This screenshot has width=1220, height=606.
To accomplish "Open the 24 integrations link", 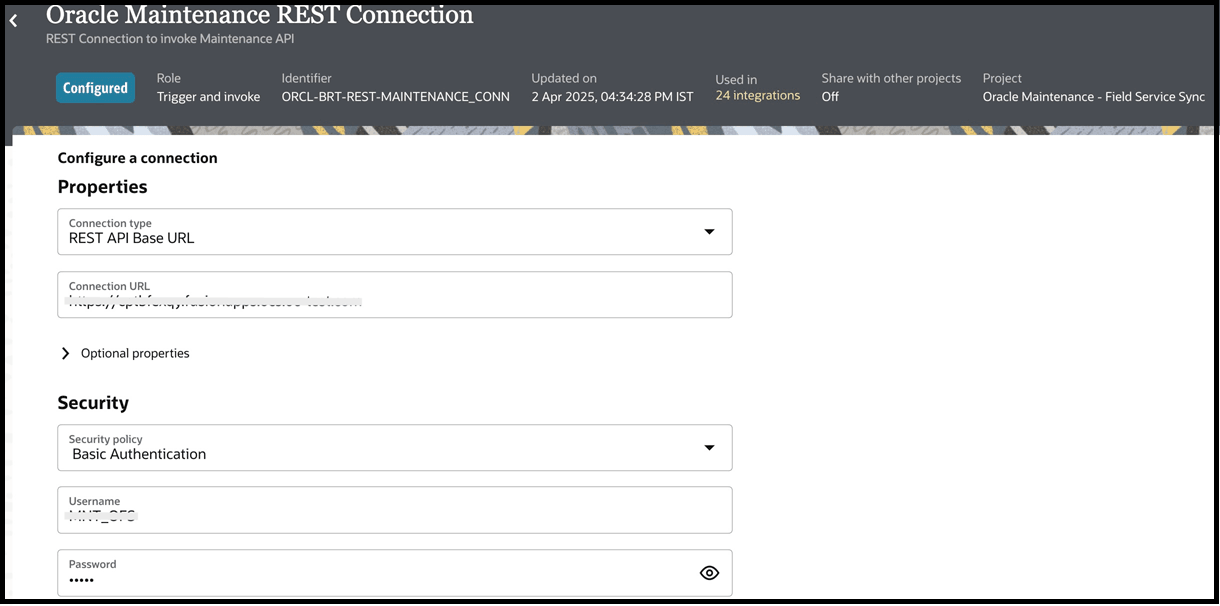I will click(758, 96).
